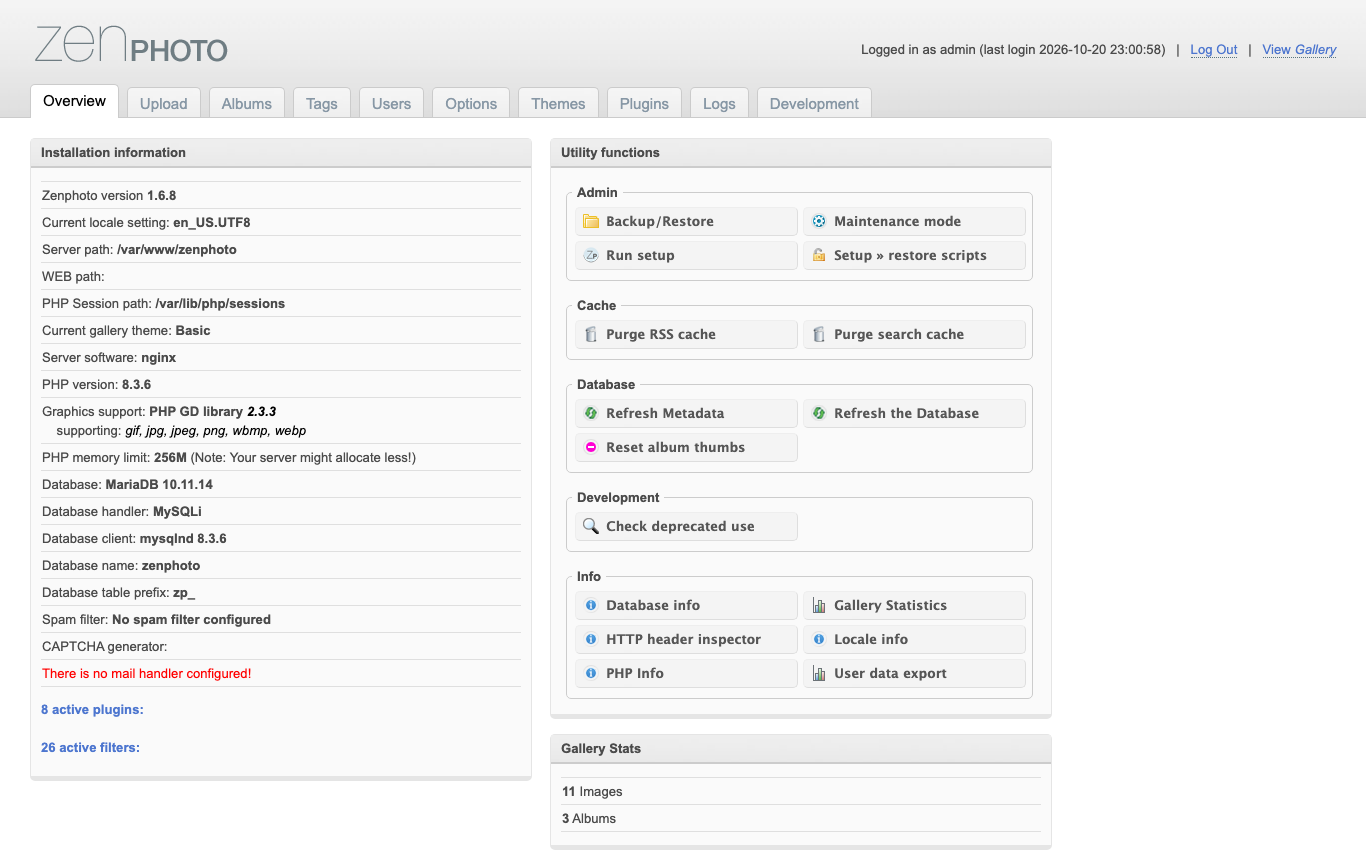Click the Database MariaDB 10.11.14 row
The height and width of the screenshot is (860, 1366).
click(x=281, y=484)
